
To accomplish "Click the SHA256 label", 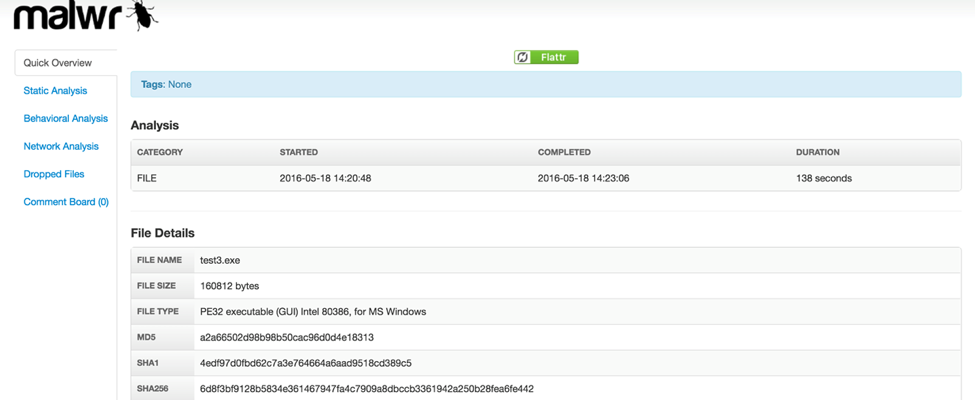I will [x=152, y=388].
